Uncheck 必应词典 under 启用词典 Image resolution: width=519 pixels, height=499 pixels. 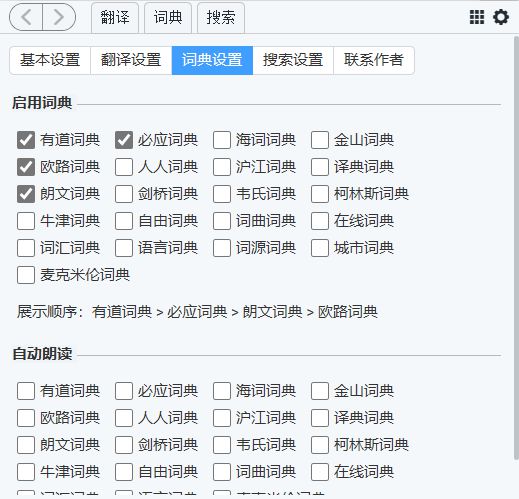click(x=124, y=140)
